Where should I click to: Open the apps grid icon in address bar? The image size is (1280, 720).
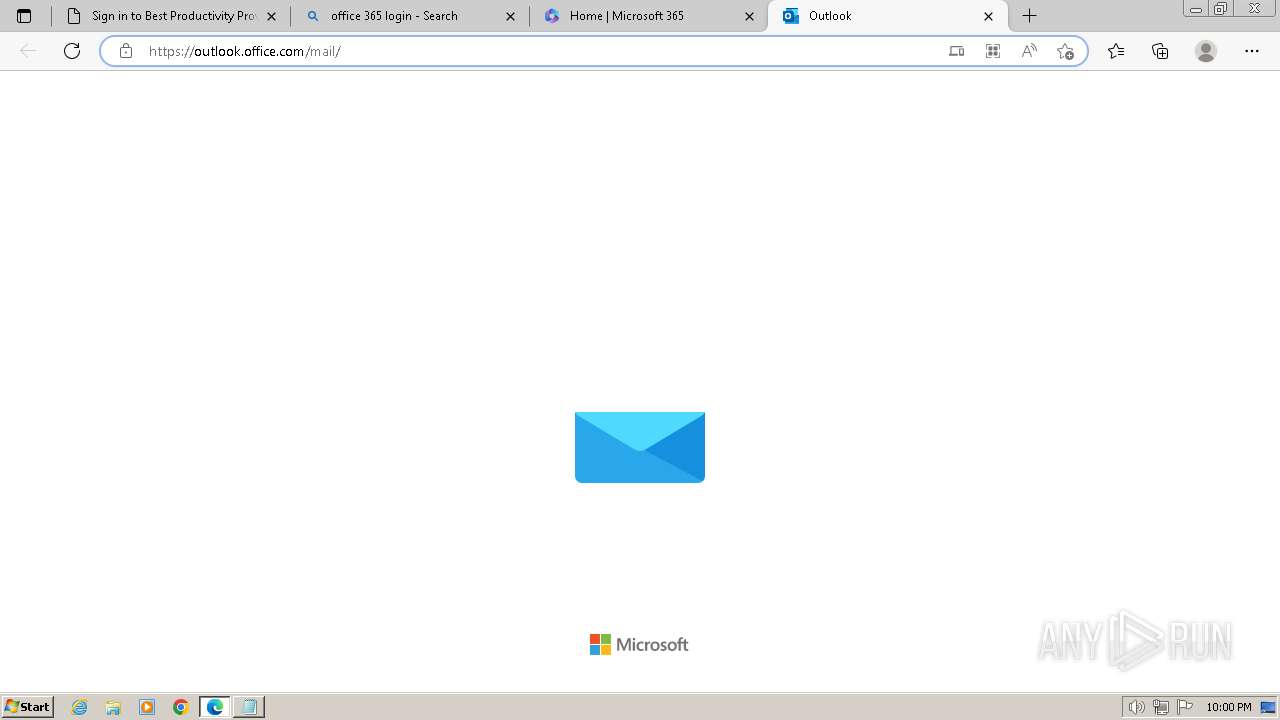point(993,51)
